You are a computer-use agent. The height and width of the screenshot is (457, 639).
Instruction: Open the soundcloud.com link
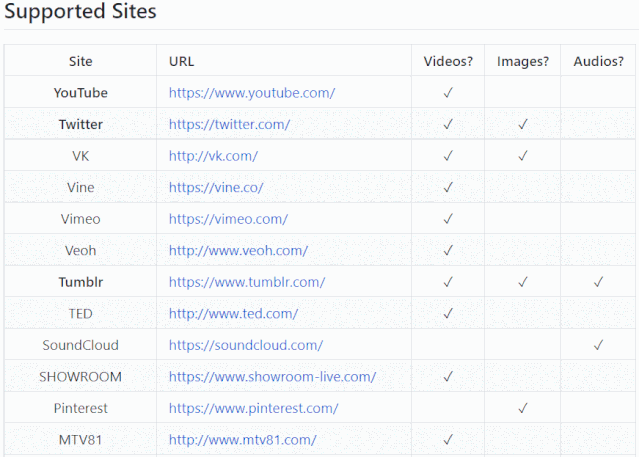click(x=246, y=345)
